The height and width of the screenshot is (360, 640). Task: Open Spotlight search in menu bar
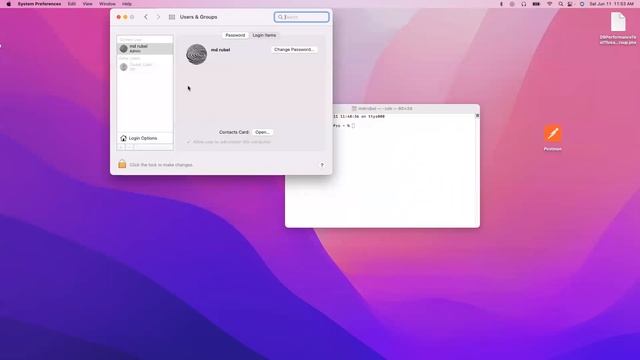[561, 4]
